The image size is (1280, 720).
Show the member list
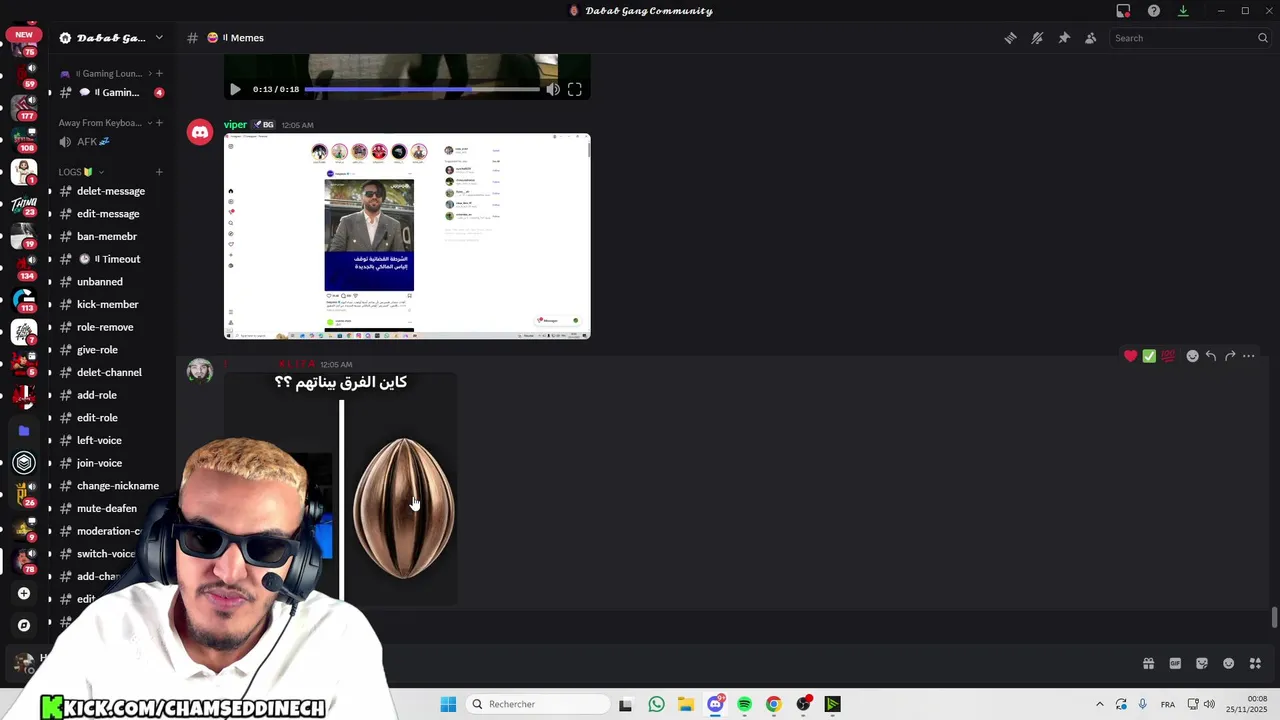[1090, 38]
